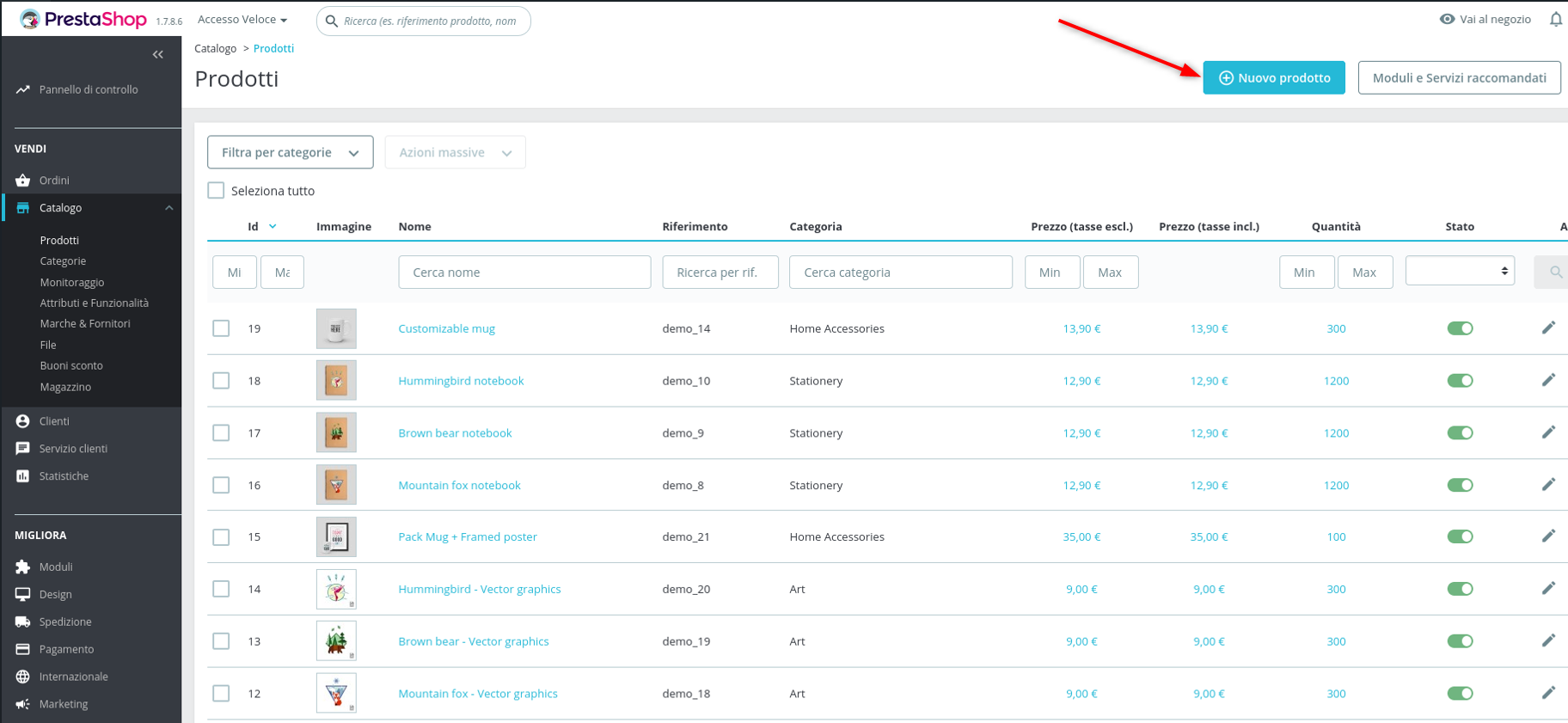
Task: Click the Pannello di controllo trend icon
Action: click(x=23, y=89)
